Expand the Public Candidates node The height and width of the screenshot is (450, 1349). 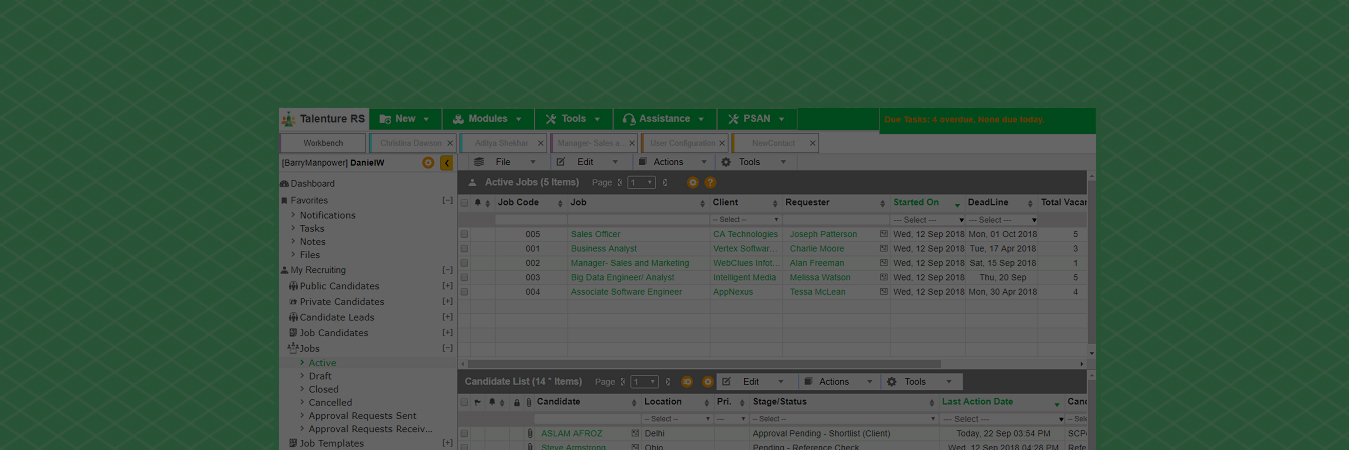(447, 286)
